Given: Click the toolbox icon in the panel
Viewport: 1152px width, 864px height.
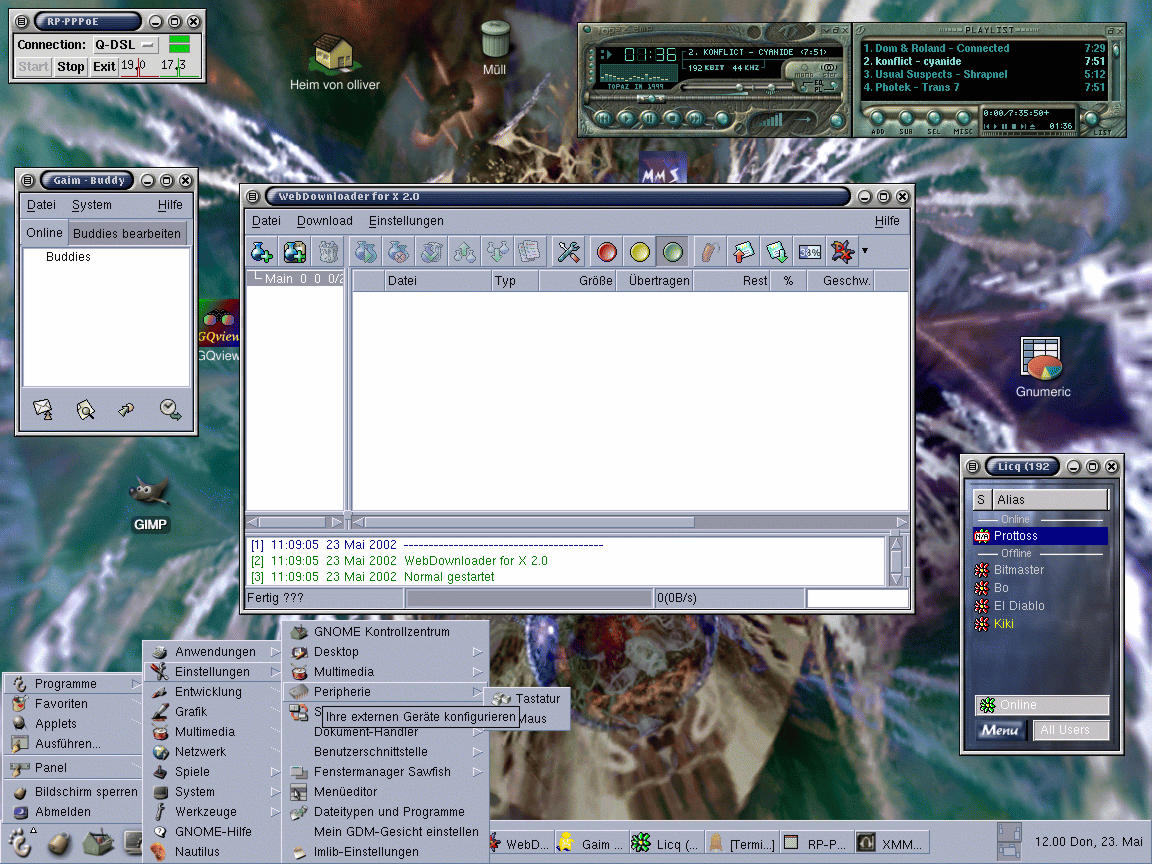Looking at the screenshot, I should point(98,843).
